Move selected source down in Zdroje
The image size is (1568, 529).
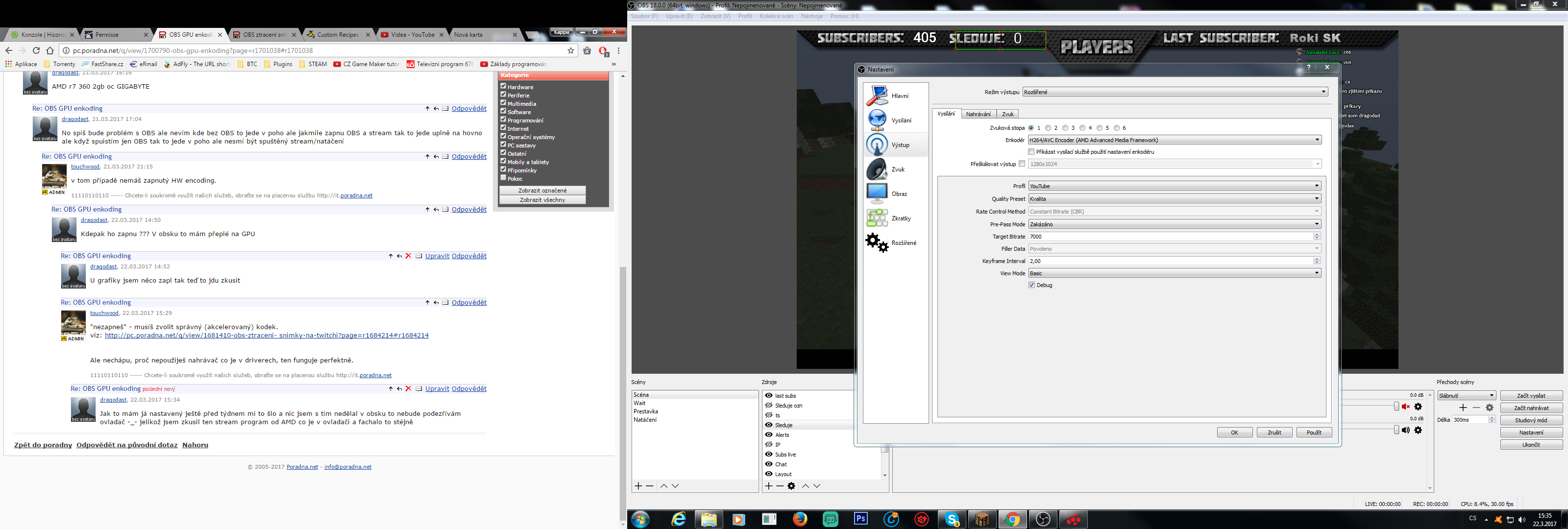click(x=817, y=486)
